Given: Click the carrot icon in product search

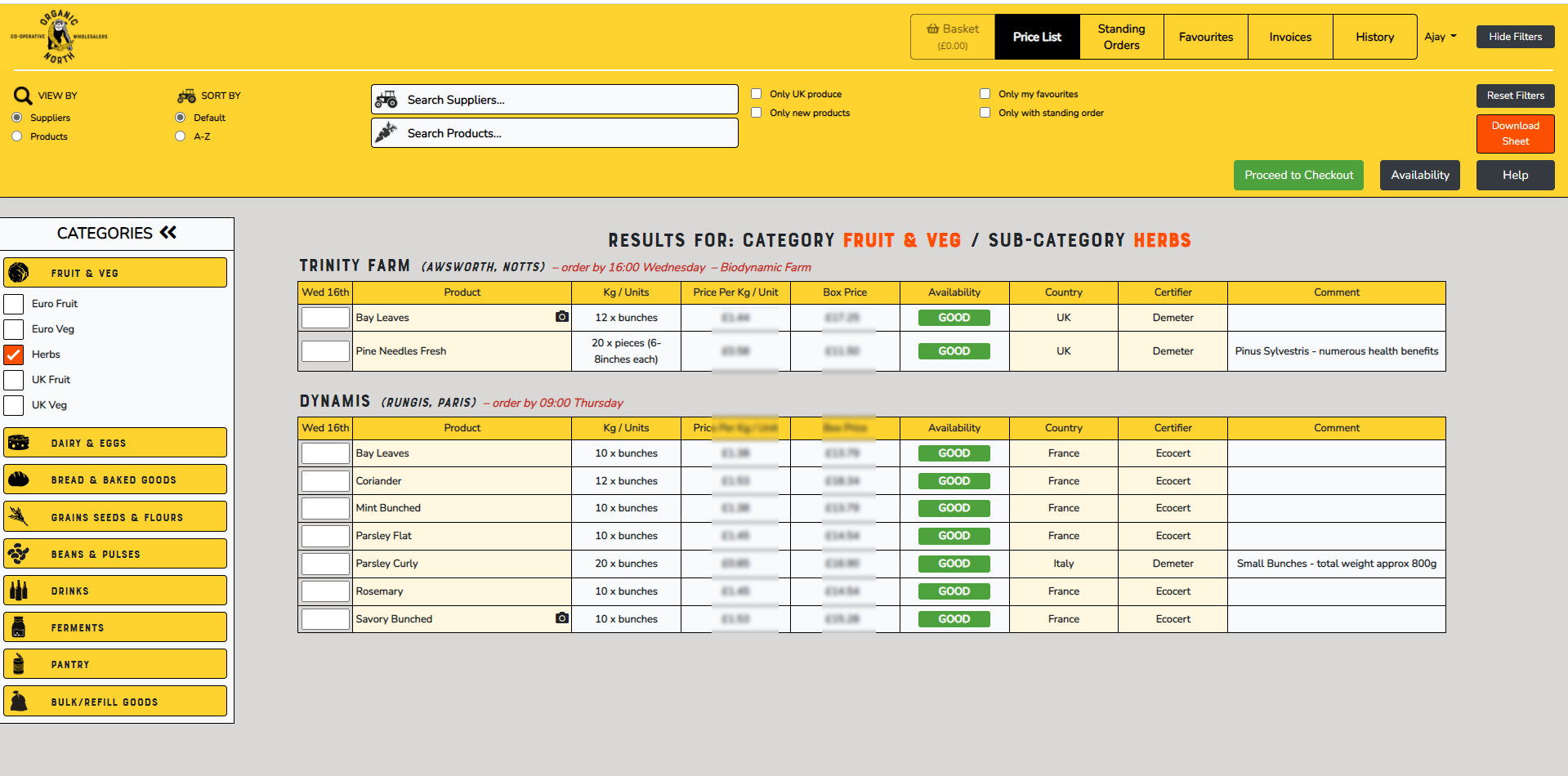Looking at the screenshot, I should pos(386,132).
